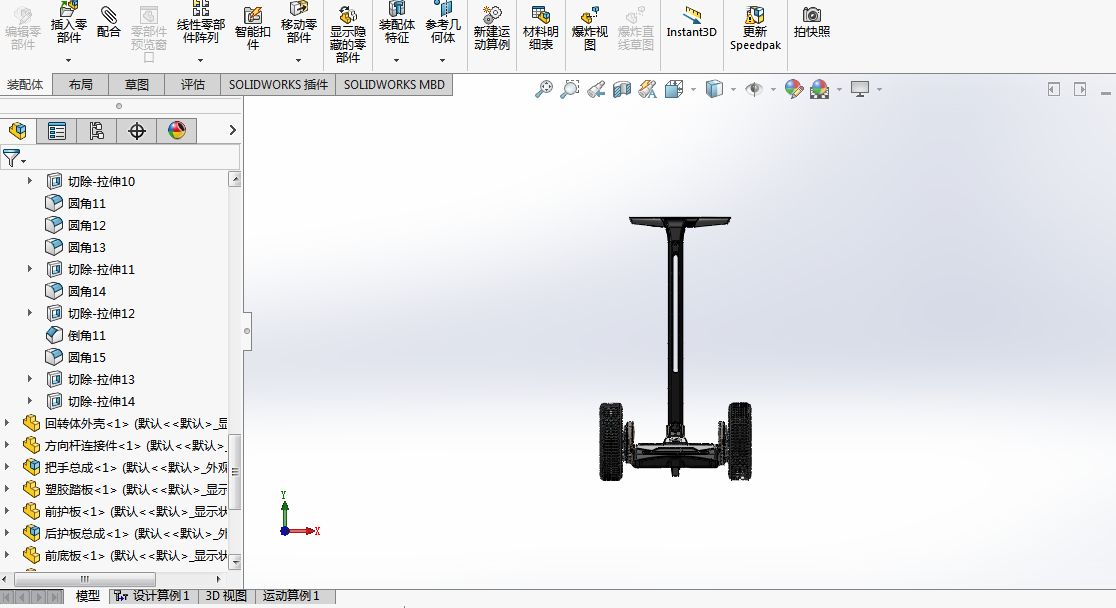Open the SOLIDWORKS MBD tab
The height and width of the screenshot is (608, 1116).
(x=394, y=85)
